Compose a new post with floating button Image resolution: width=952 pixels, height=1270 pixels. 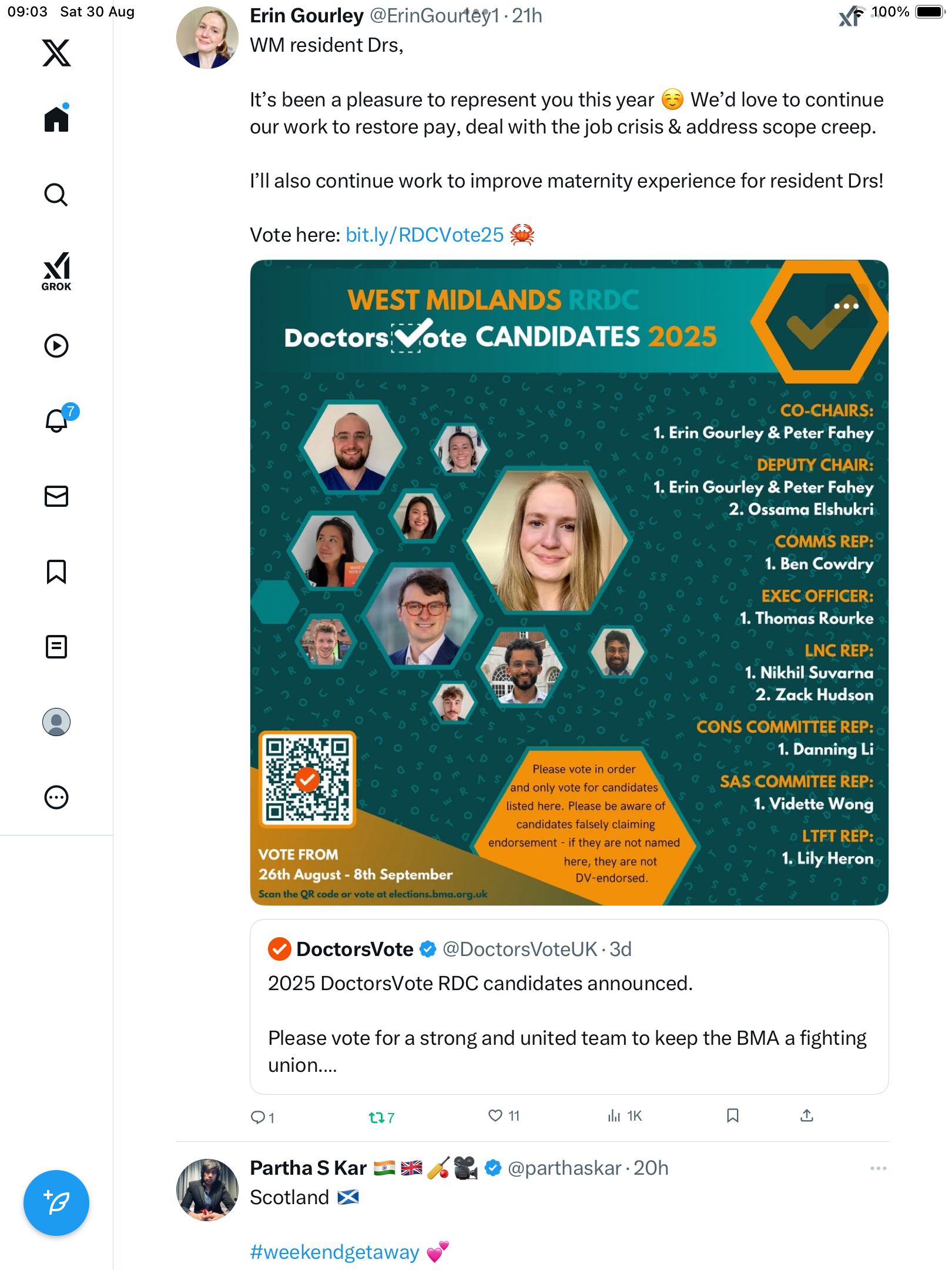(56, 1203)
